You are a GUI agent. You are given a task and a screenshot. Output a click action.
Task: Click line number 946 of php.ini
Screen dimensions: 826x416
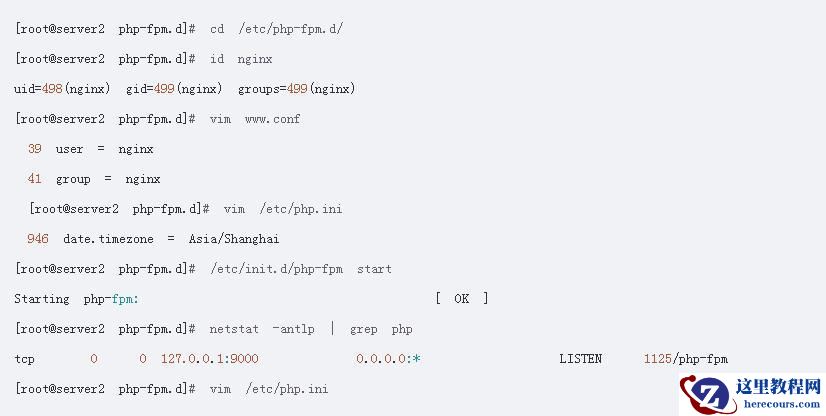(x=38, y=239)
